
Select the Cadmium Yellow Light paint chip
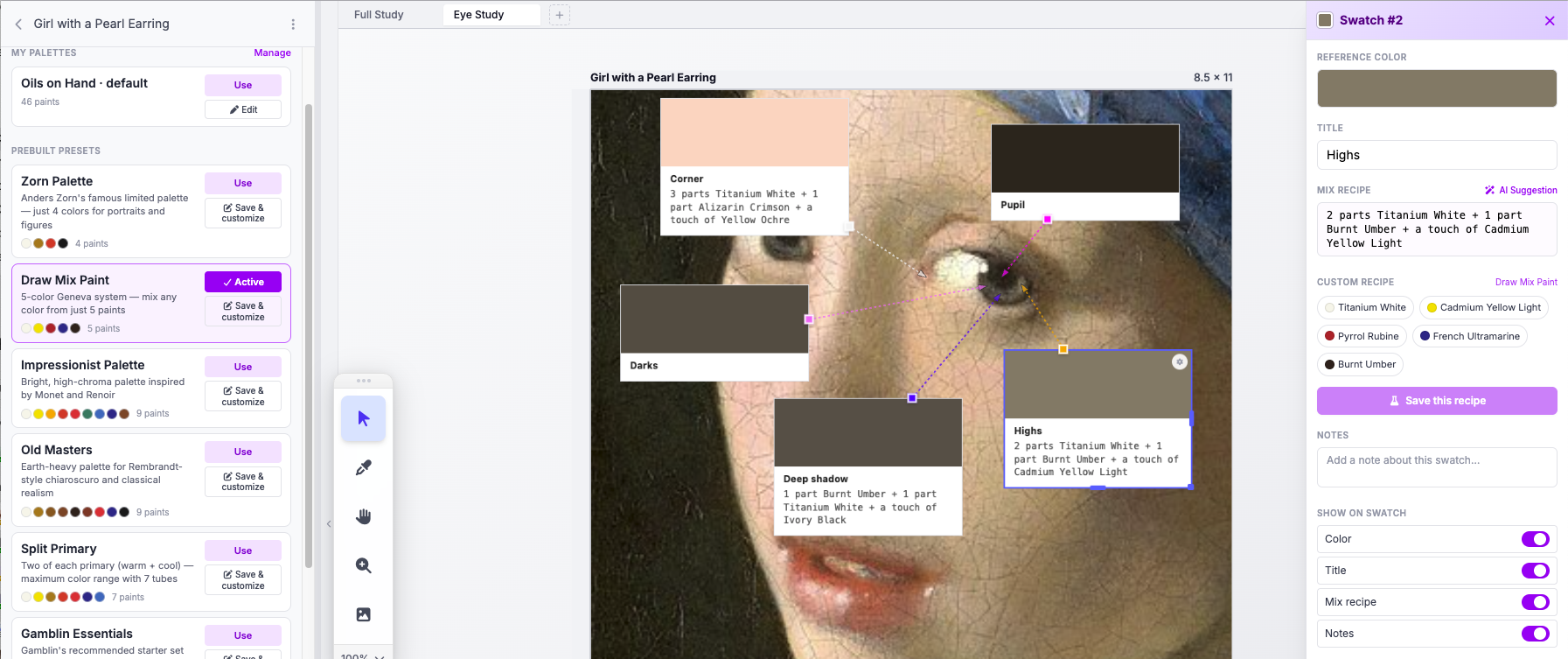click(1484, 307)
